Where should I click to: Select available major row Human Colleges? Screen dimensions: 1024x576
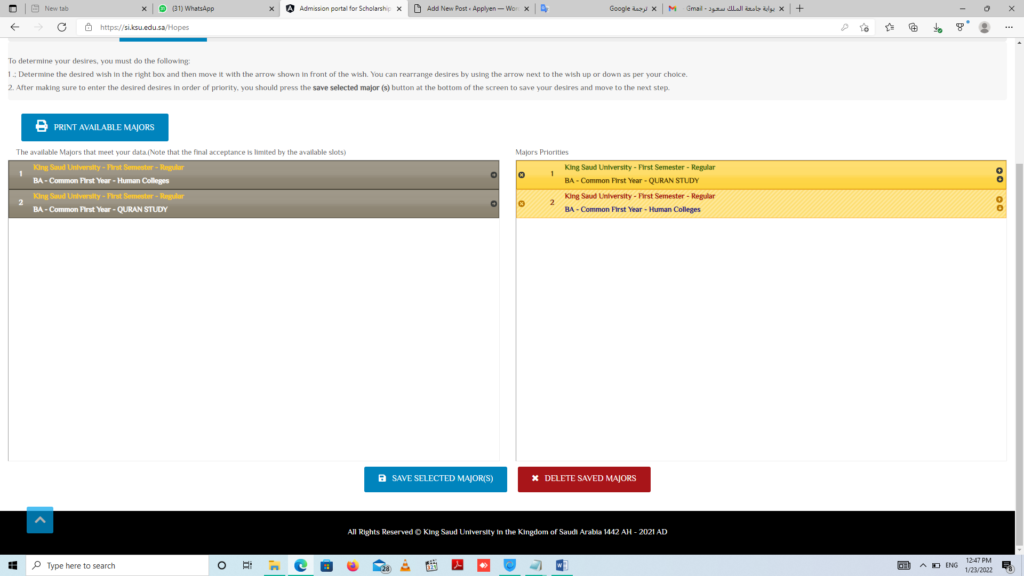pos(253,174)
